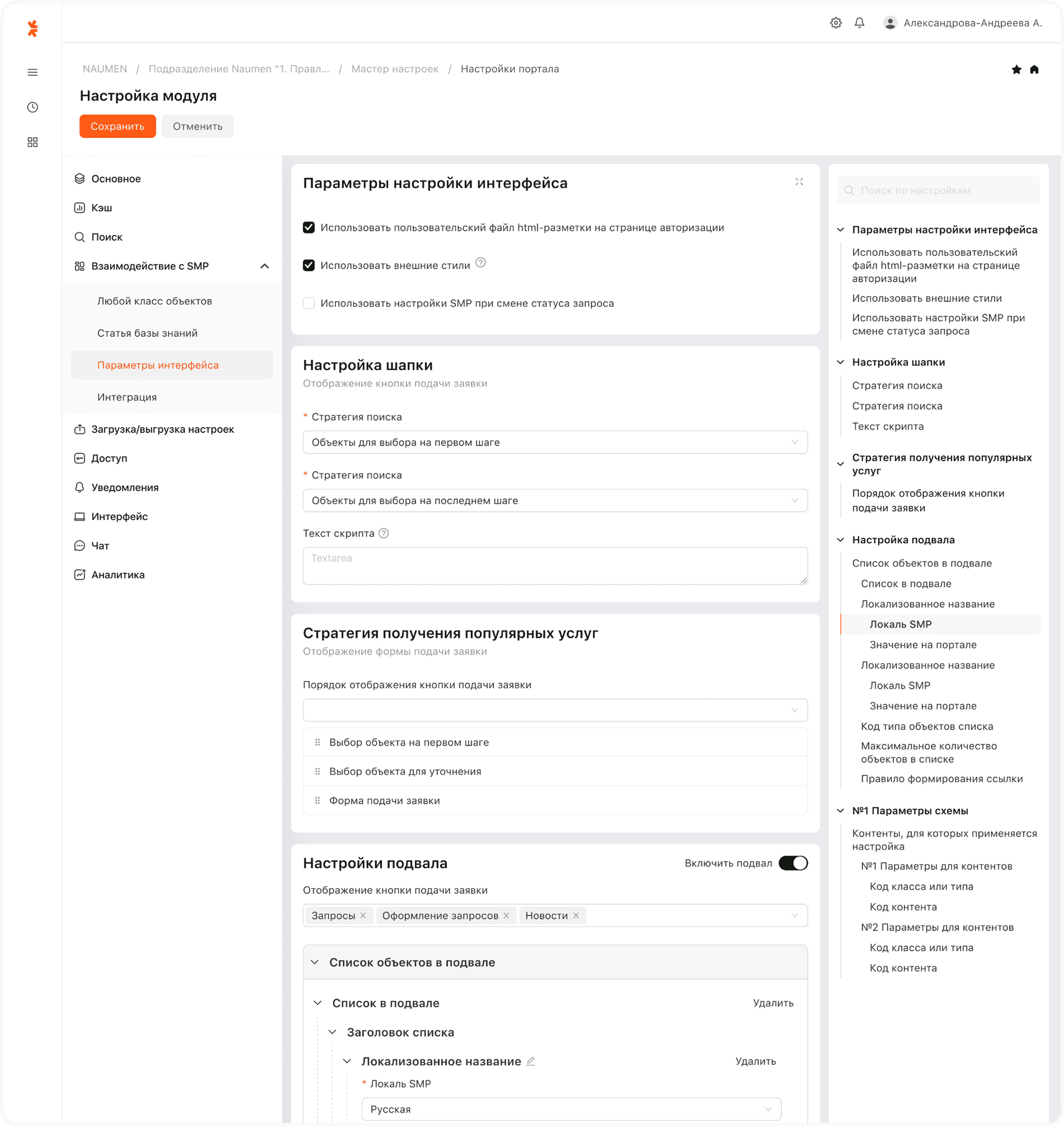
Task: Open the first Стратегия поиска dropdown
Action: click(x=555, y=442)
